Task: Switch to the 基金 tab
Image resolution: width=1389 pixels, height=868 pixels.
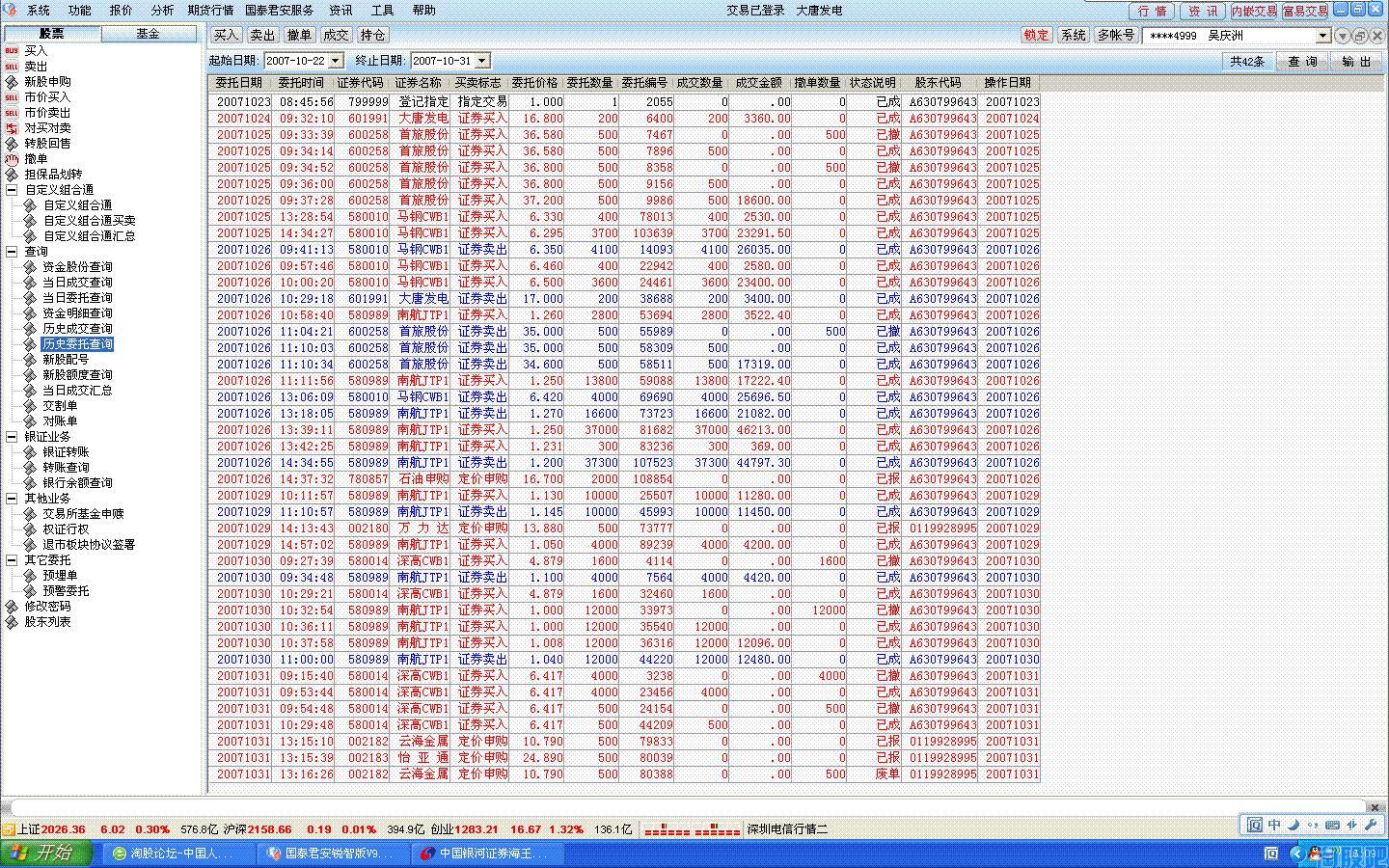Action: coord(148,34)
